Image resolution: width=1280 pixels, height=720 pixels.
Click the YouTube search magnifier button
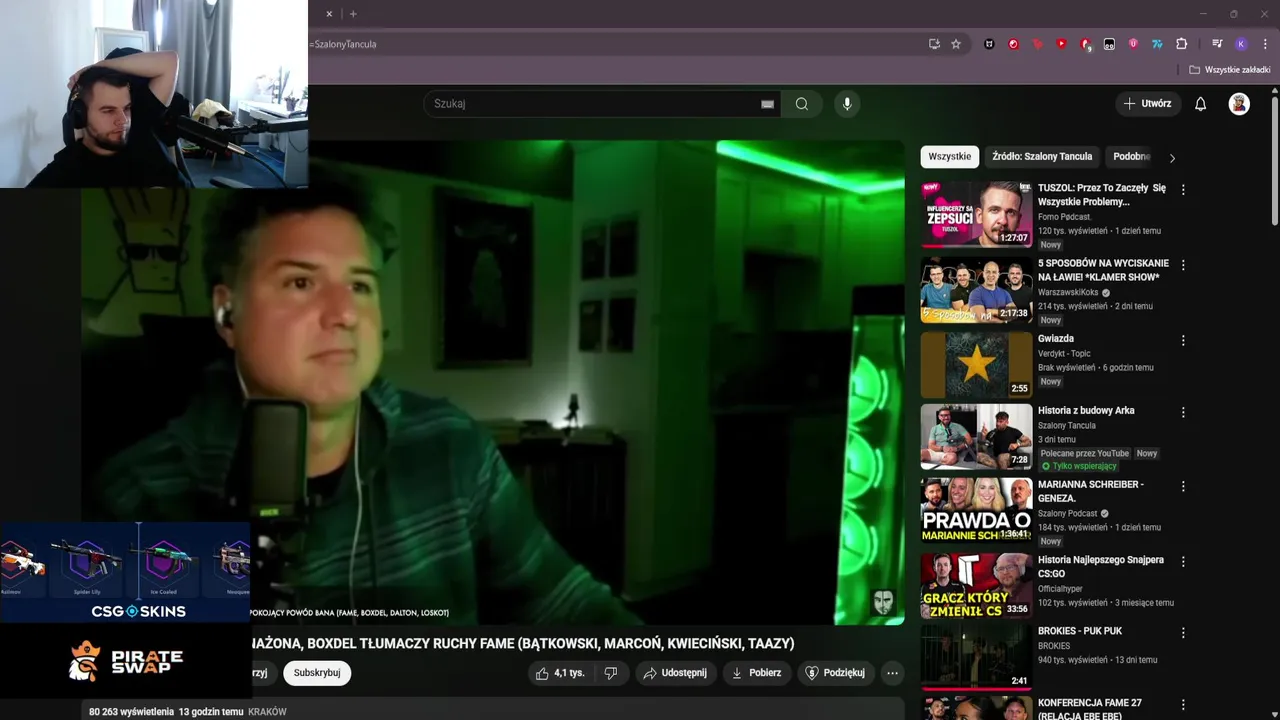801,104
